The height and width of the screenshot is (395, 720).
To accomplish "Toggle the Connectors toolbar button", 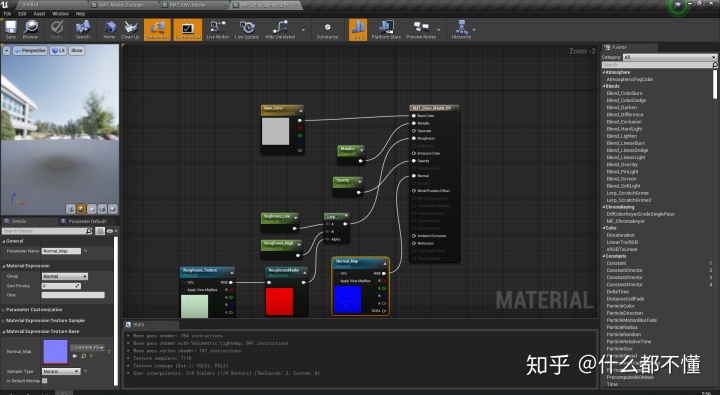I will click(x=157, y=29).
